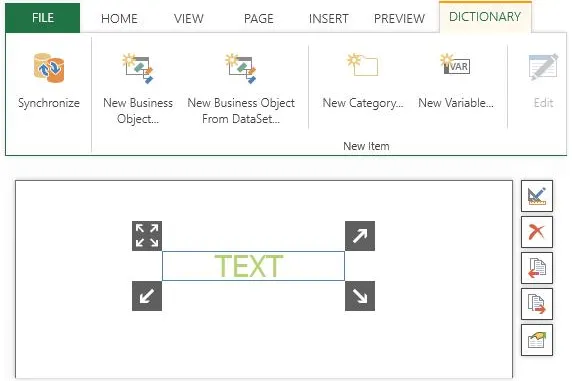Viewport: 572px width, 381px height.
Task: Click New Business Object icon
Action: (138, 68)
